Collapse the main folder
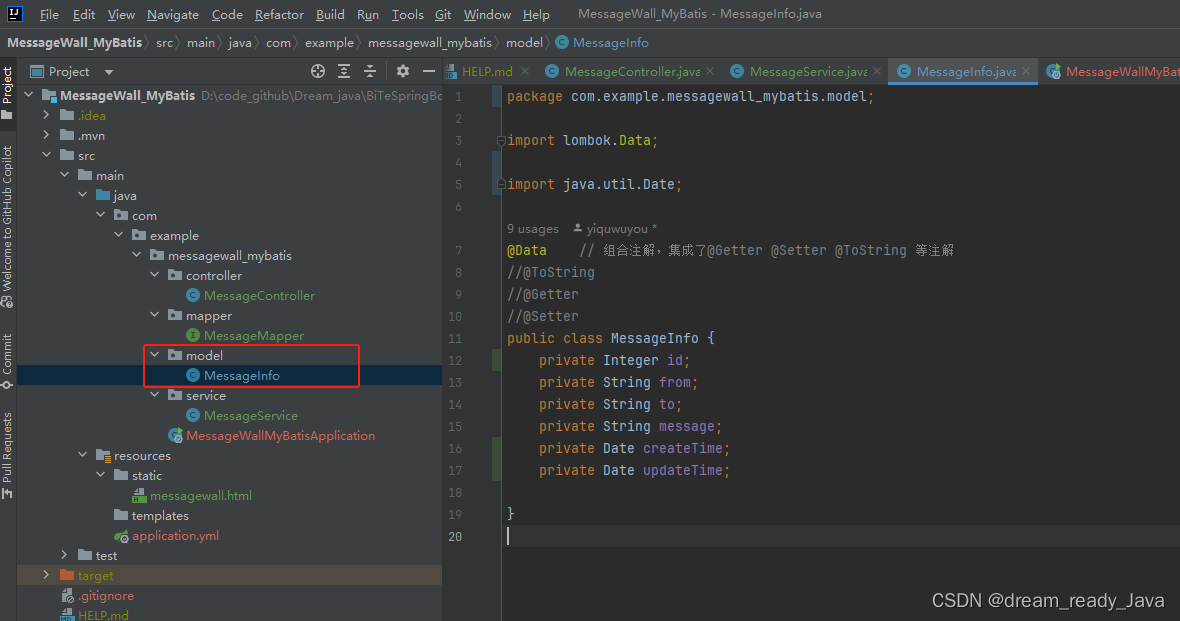 pyautogui.click(x=65, y=175)
